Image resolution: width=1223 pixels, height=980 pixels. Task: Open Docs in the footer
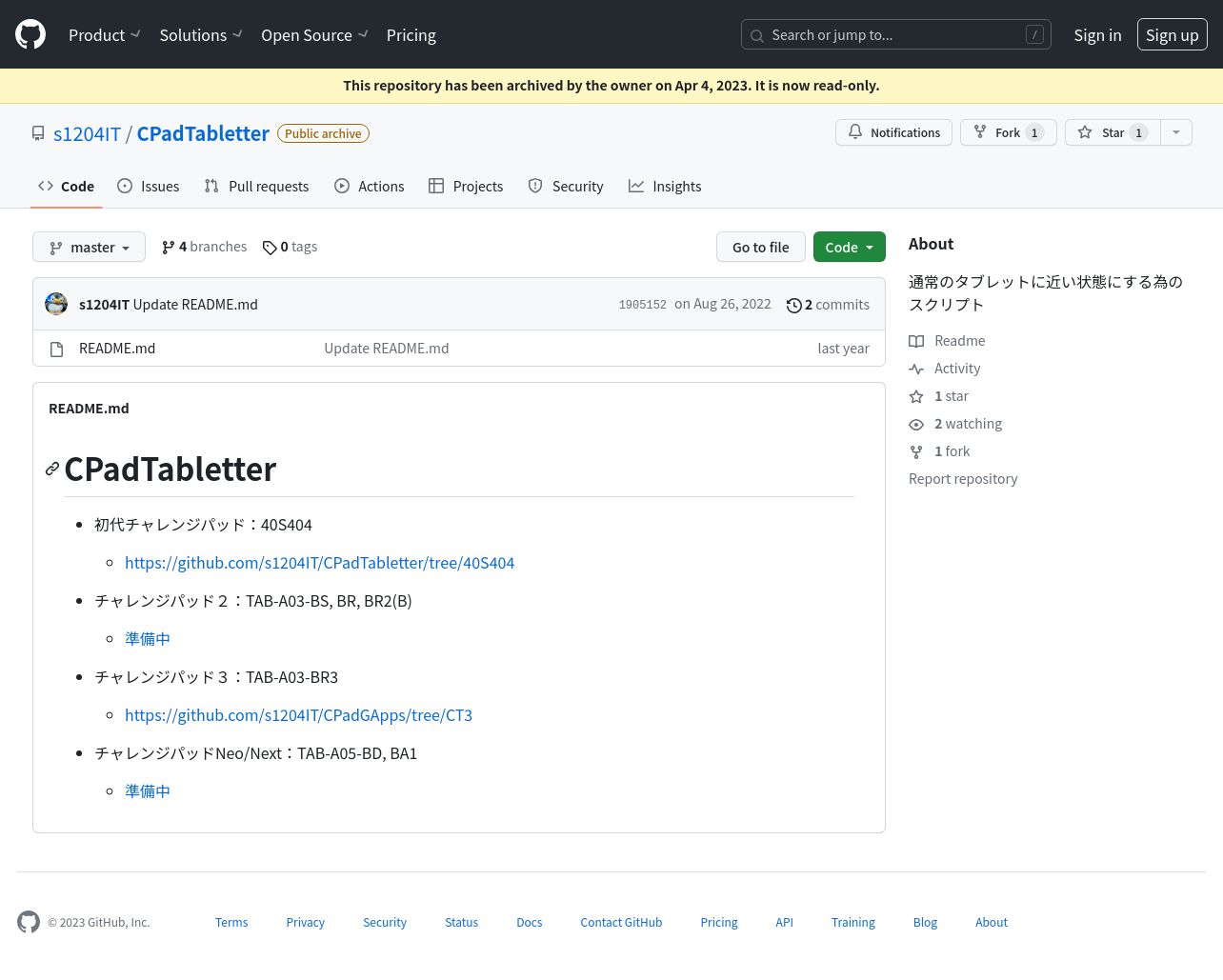coord(530,923)
